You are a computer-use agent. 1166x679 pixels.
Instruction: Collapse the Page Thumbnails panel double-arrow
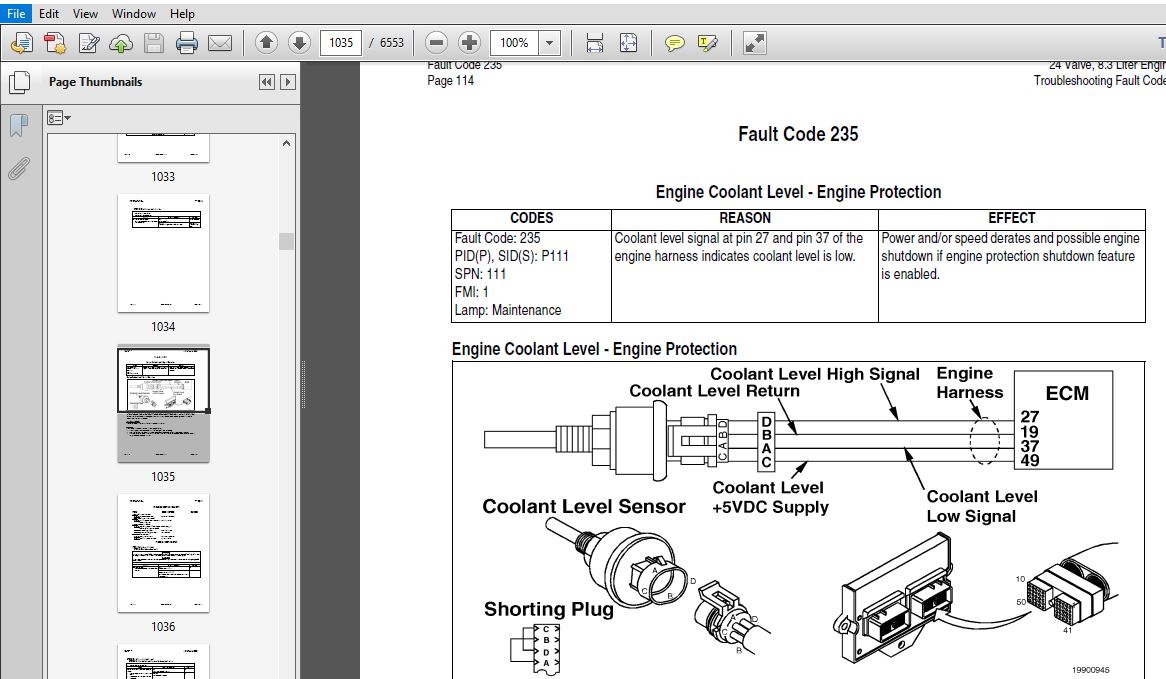pyautogui.click(x=266, y=82)
